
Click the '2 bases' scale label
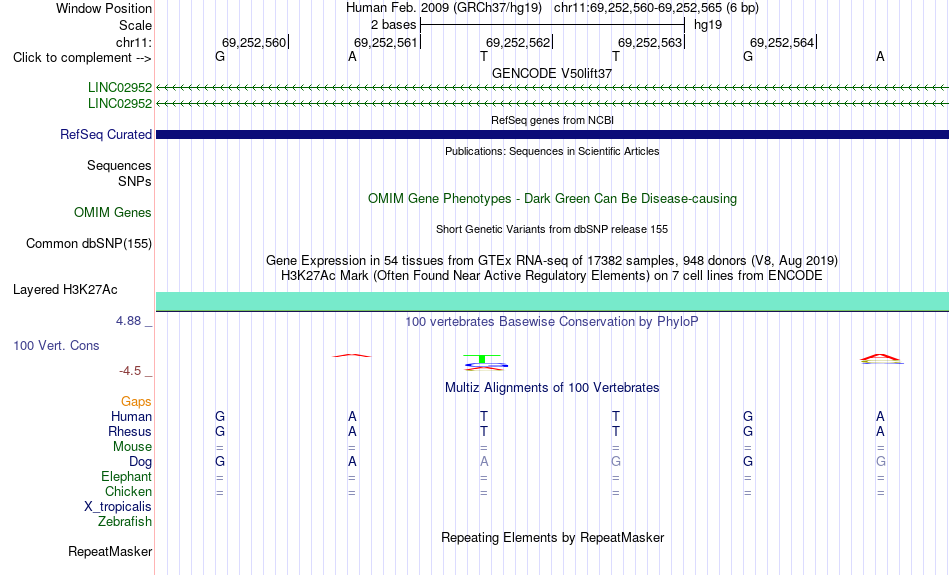393,25
